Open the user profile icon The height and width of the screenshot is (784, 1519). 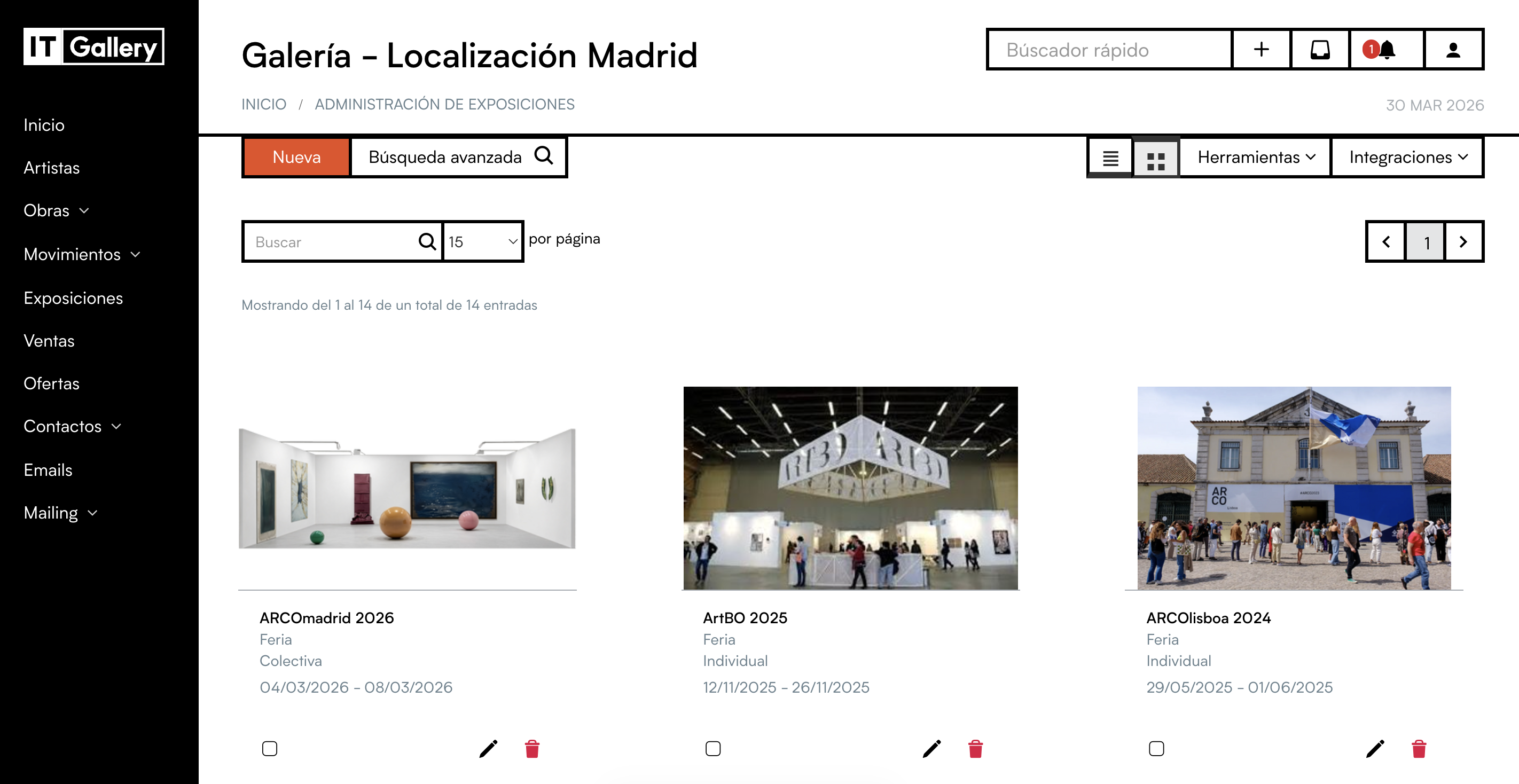[1453, 50]
